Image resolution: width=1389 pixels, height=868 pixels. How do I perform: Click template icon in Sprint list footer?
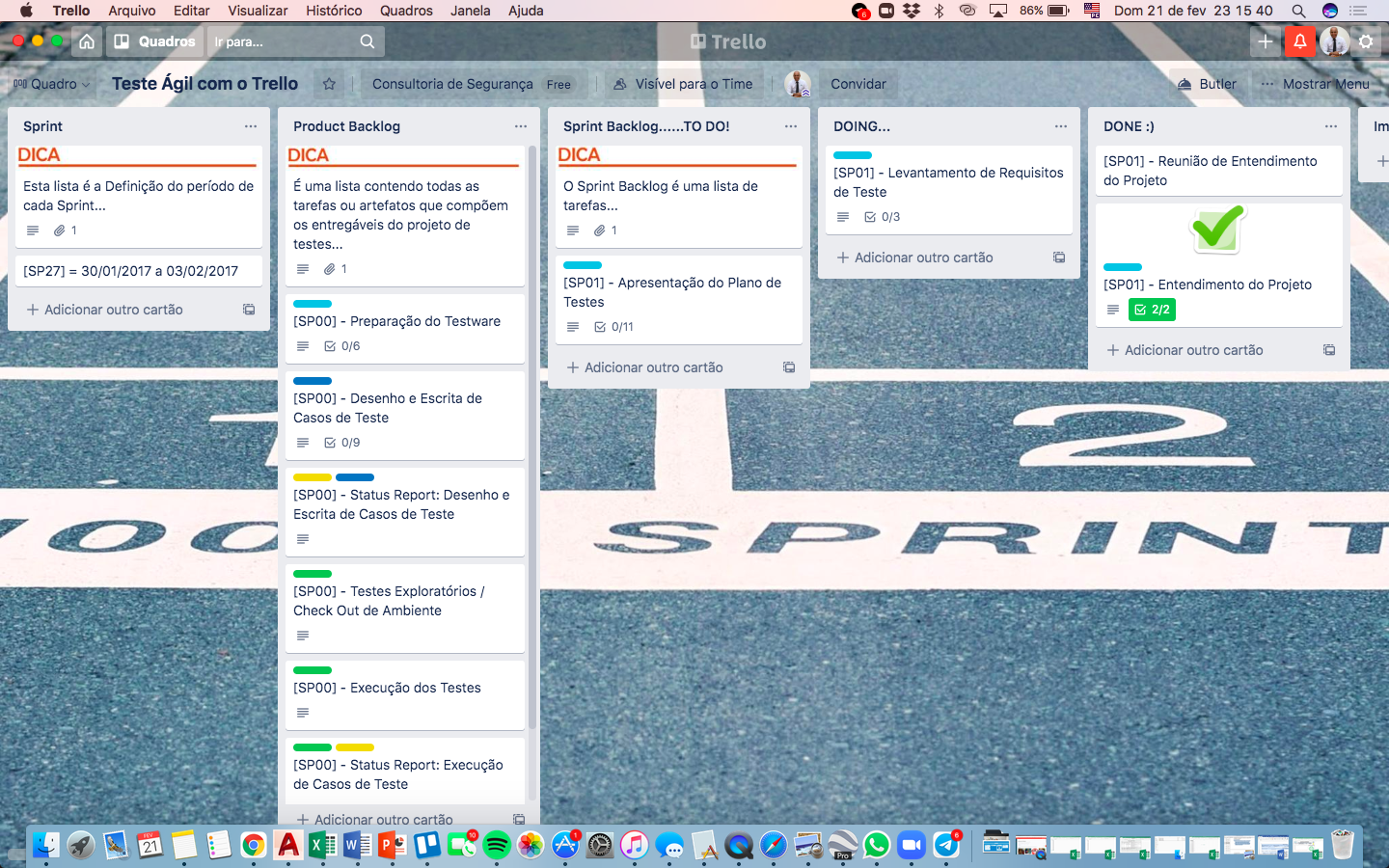pyautogui.click(x=249, y=310)
